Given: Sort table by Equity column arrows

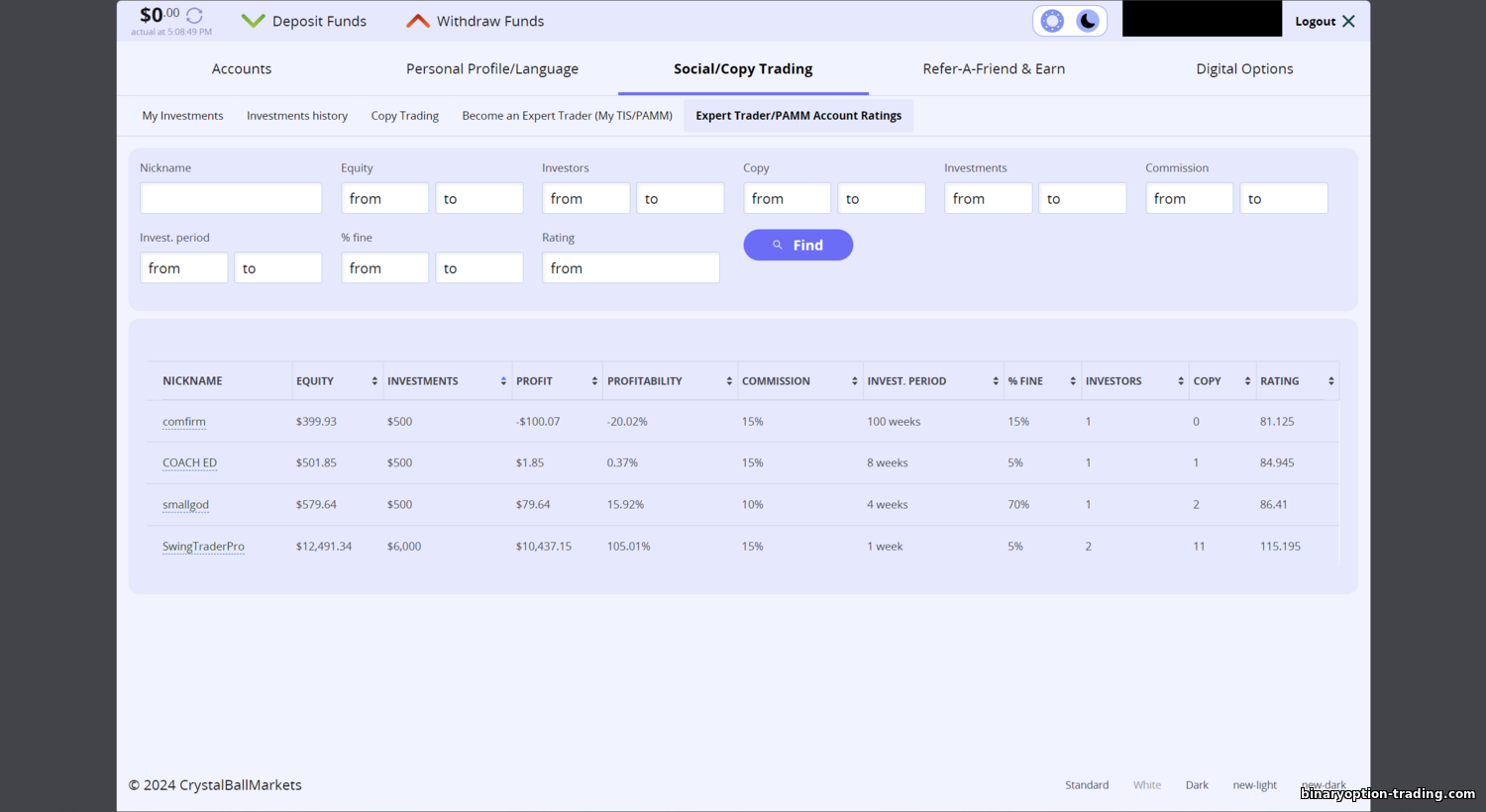Looking at the screenshot, I should (x=374, y=381).
